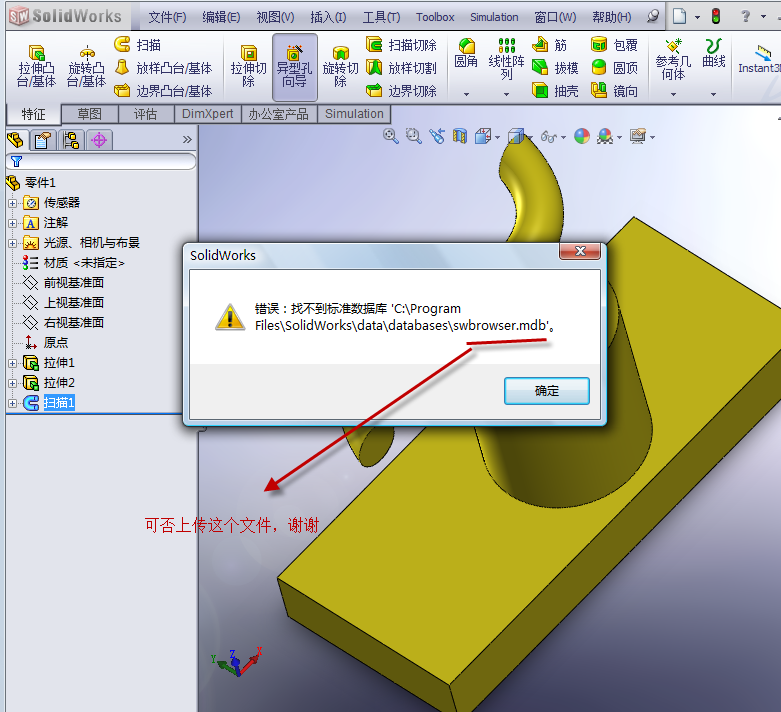Open dropdown arrow under Reference Geometry
Image resolution: width=781 pixels, height=712 pixels.
673,94
